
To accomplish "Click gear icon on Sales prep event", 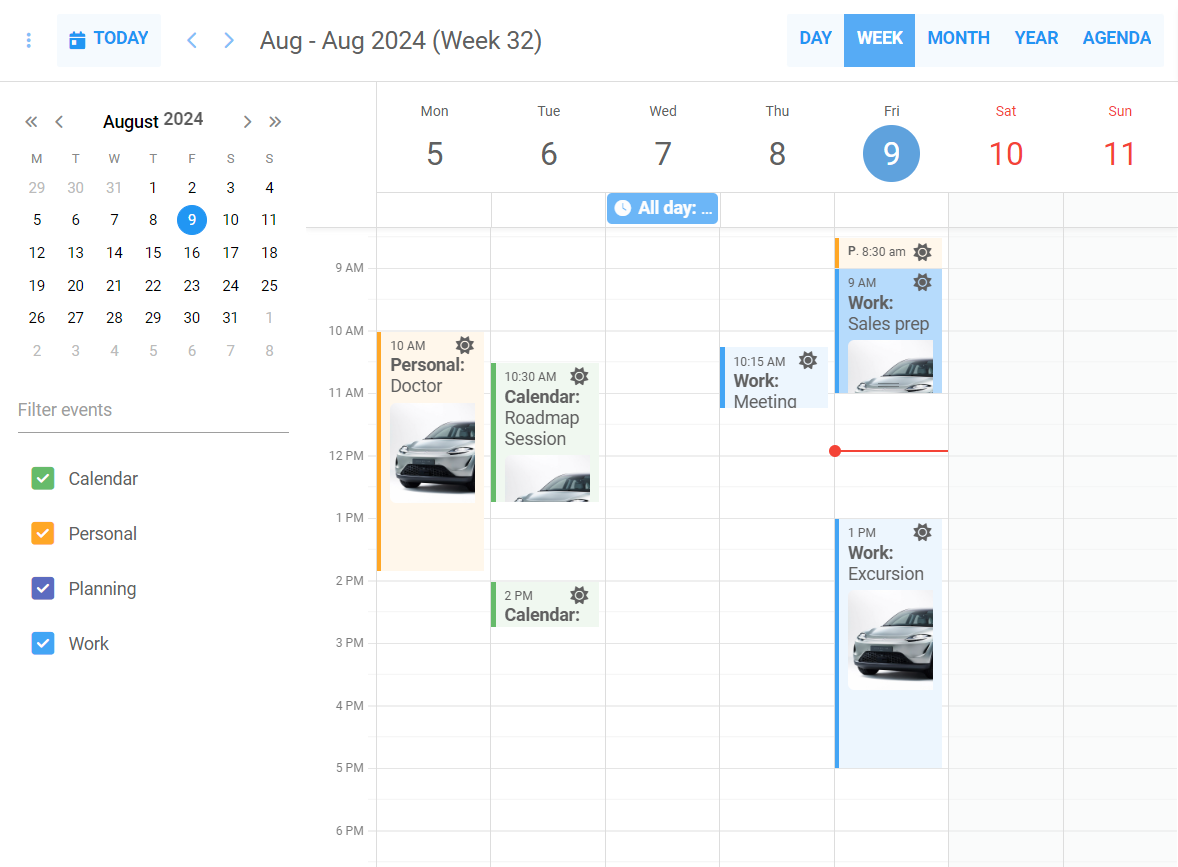I will point(922,283).
